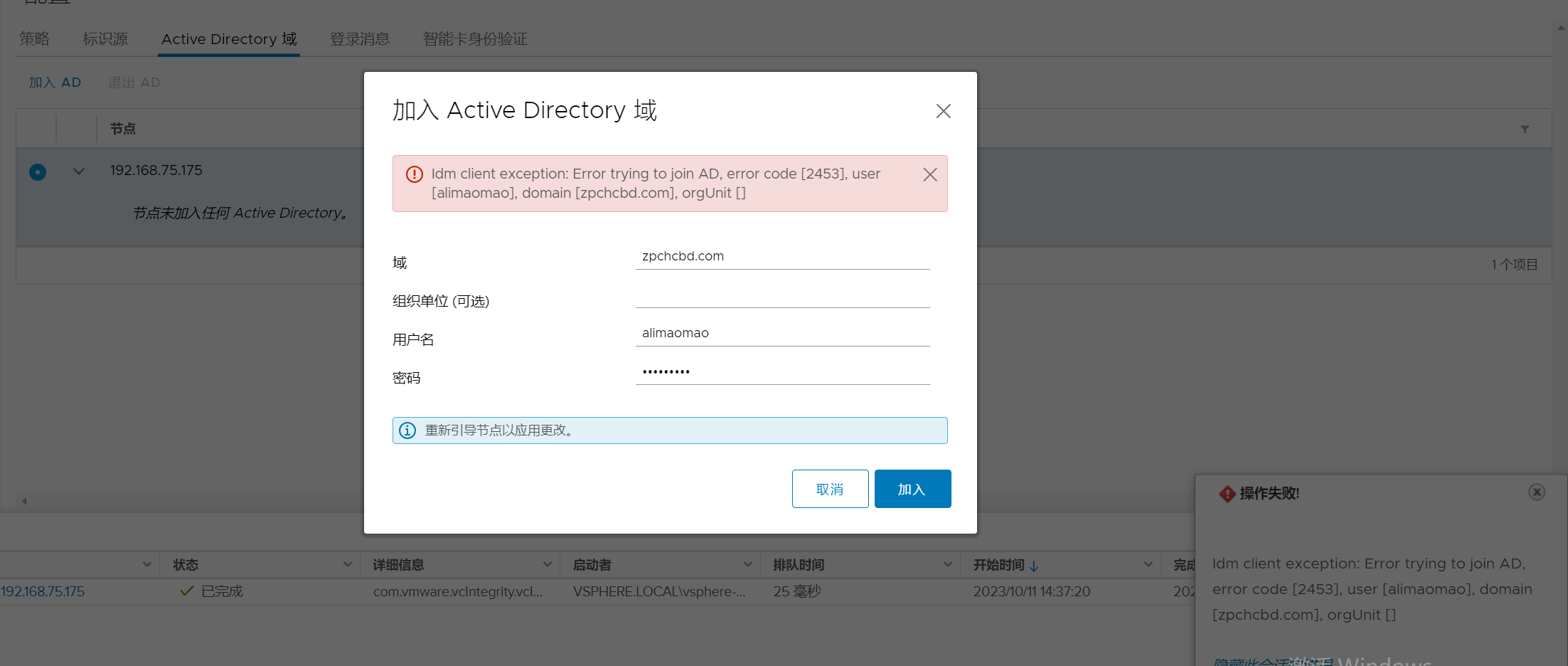Switch to the 策略 tab
The height and width of the screenshot is (666, 1568).
pyautogui.click(x=34, y=38)
